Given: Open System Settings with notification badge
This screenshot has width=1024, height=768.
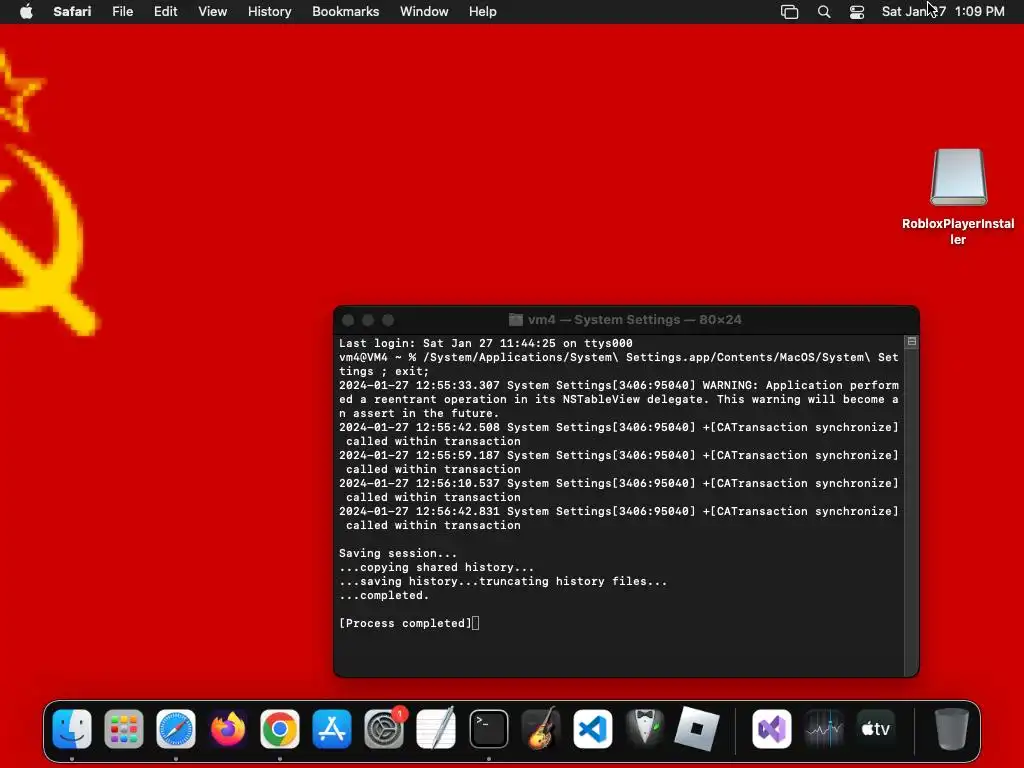Looking at the screenshot, I should (x=384, y=729).
